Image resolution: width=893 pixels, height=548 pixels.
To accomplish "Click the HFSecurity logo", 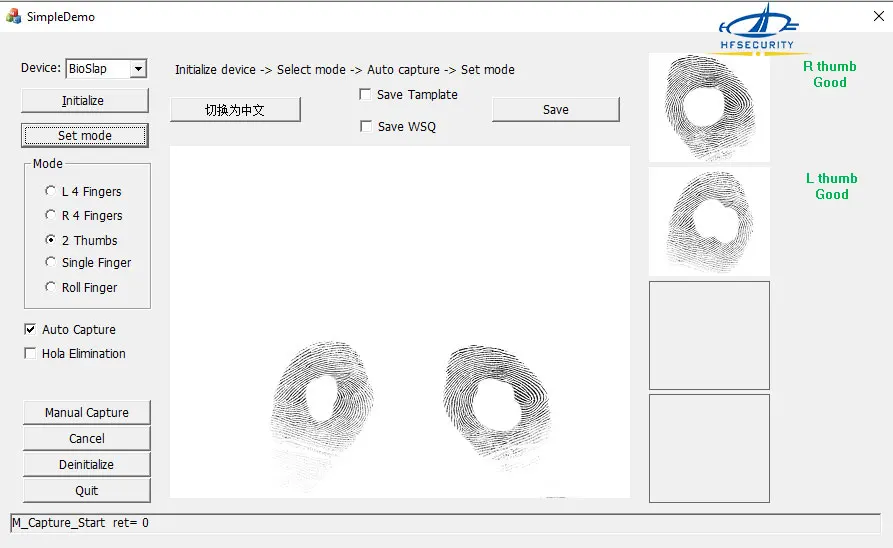I will (x=758, y=30).
